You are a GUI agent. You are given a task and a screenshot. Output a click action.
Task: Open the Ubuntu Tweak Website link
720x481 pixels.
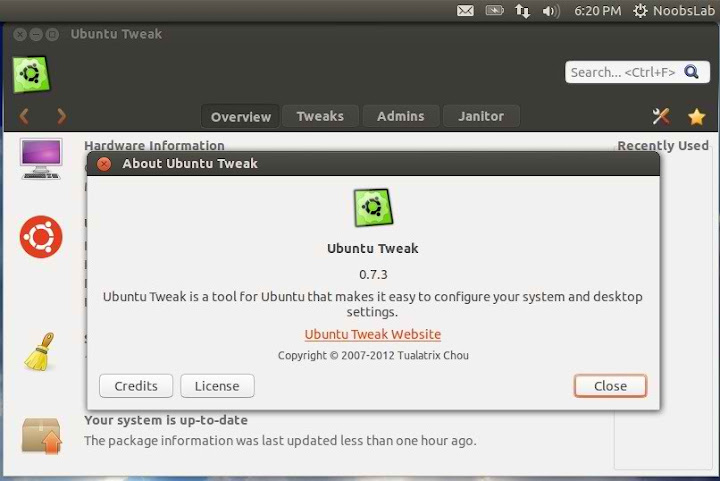(x=372, y=334)
